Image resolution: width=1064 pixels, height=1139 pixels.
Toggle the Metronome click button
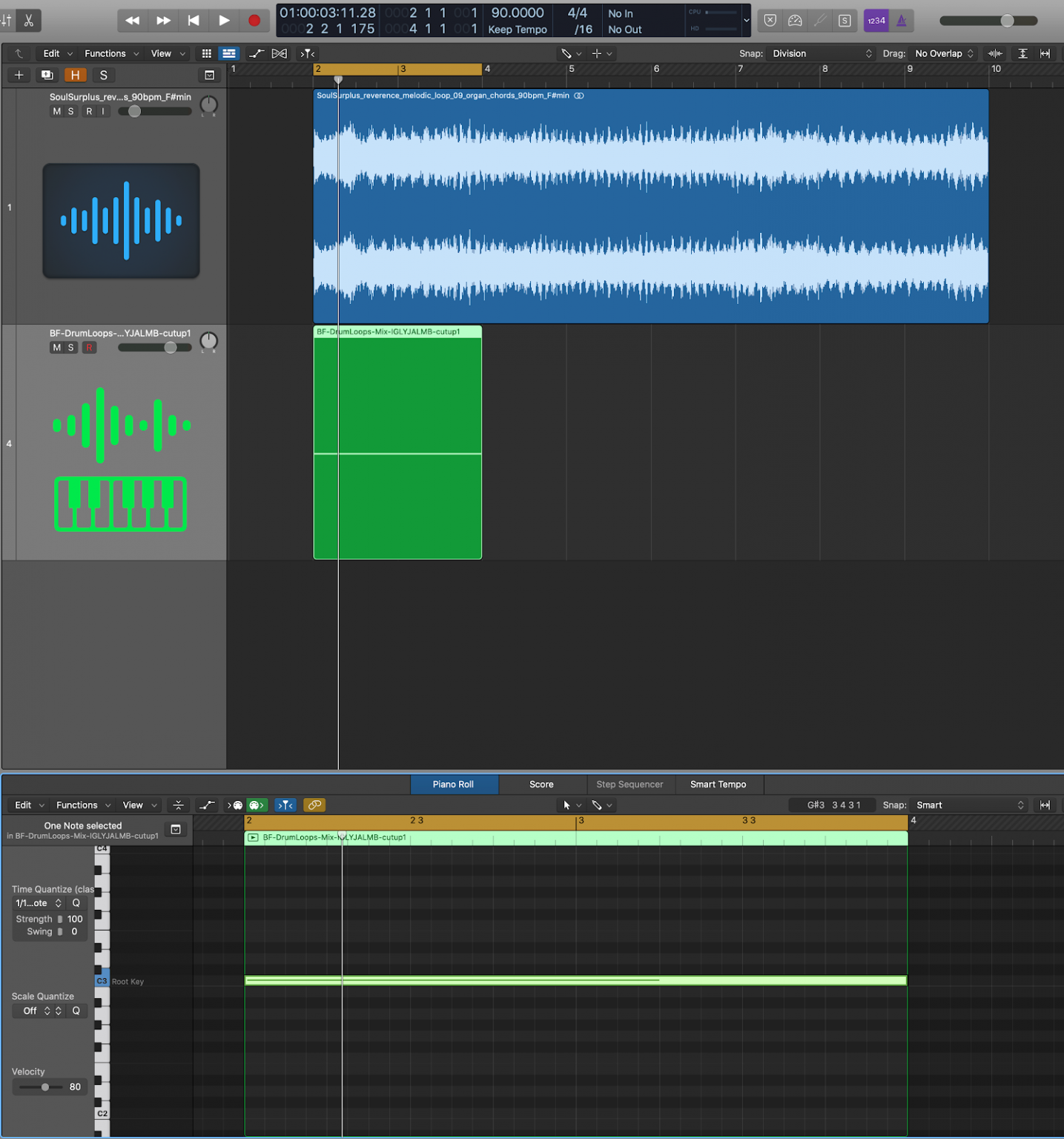point(902,21)
